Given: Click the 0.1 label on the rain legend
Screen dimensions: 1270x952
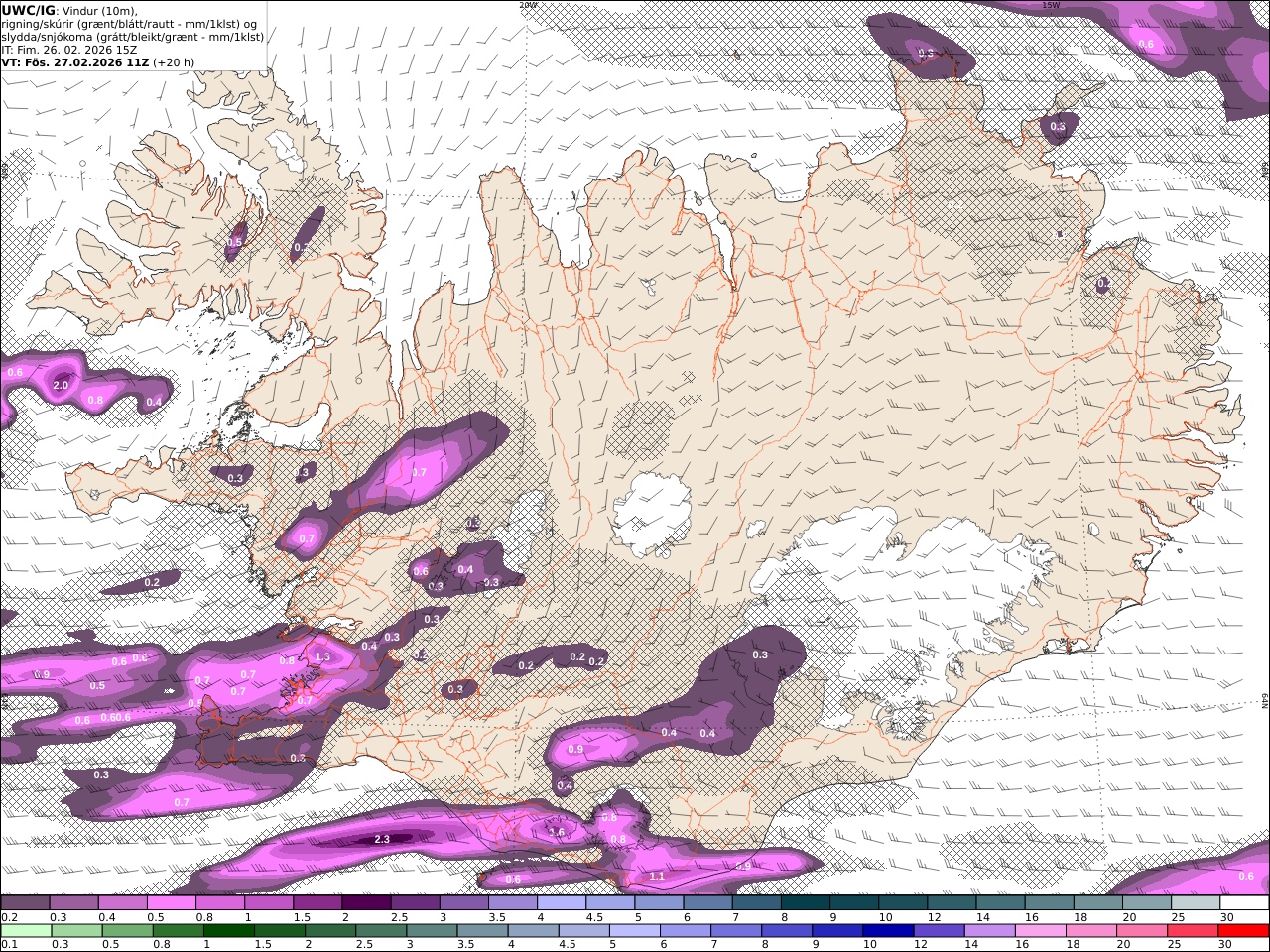Looking at the screenshot, I should point(7,945).
